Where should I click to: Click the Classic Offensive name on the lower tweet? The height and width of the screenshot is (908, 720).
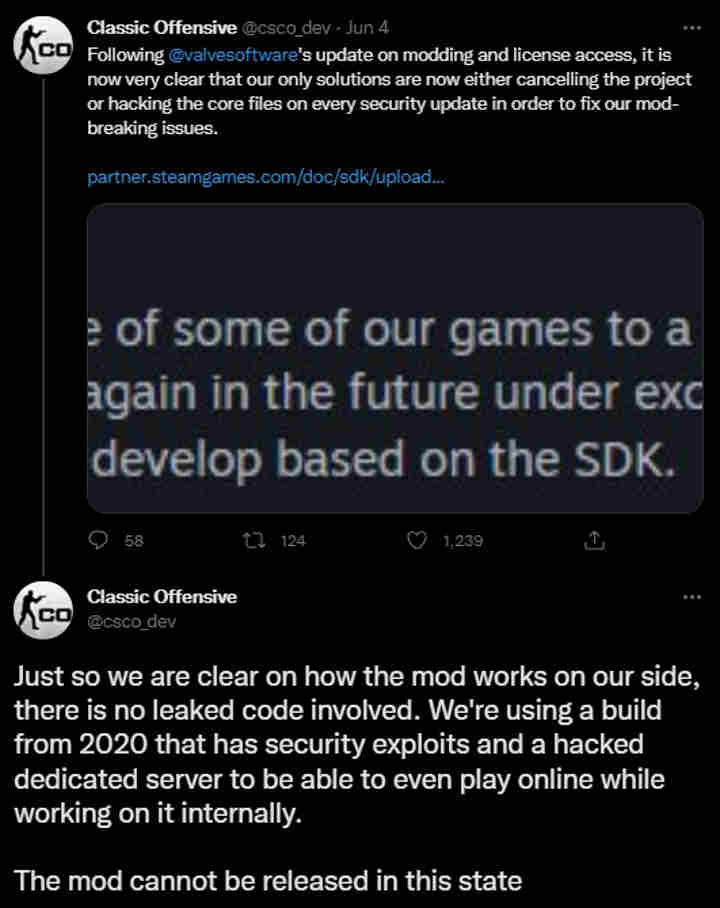tap(162, 597)
